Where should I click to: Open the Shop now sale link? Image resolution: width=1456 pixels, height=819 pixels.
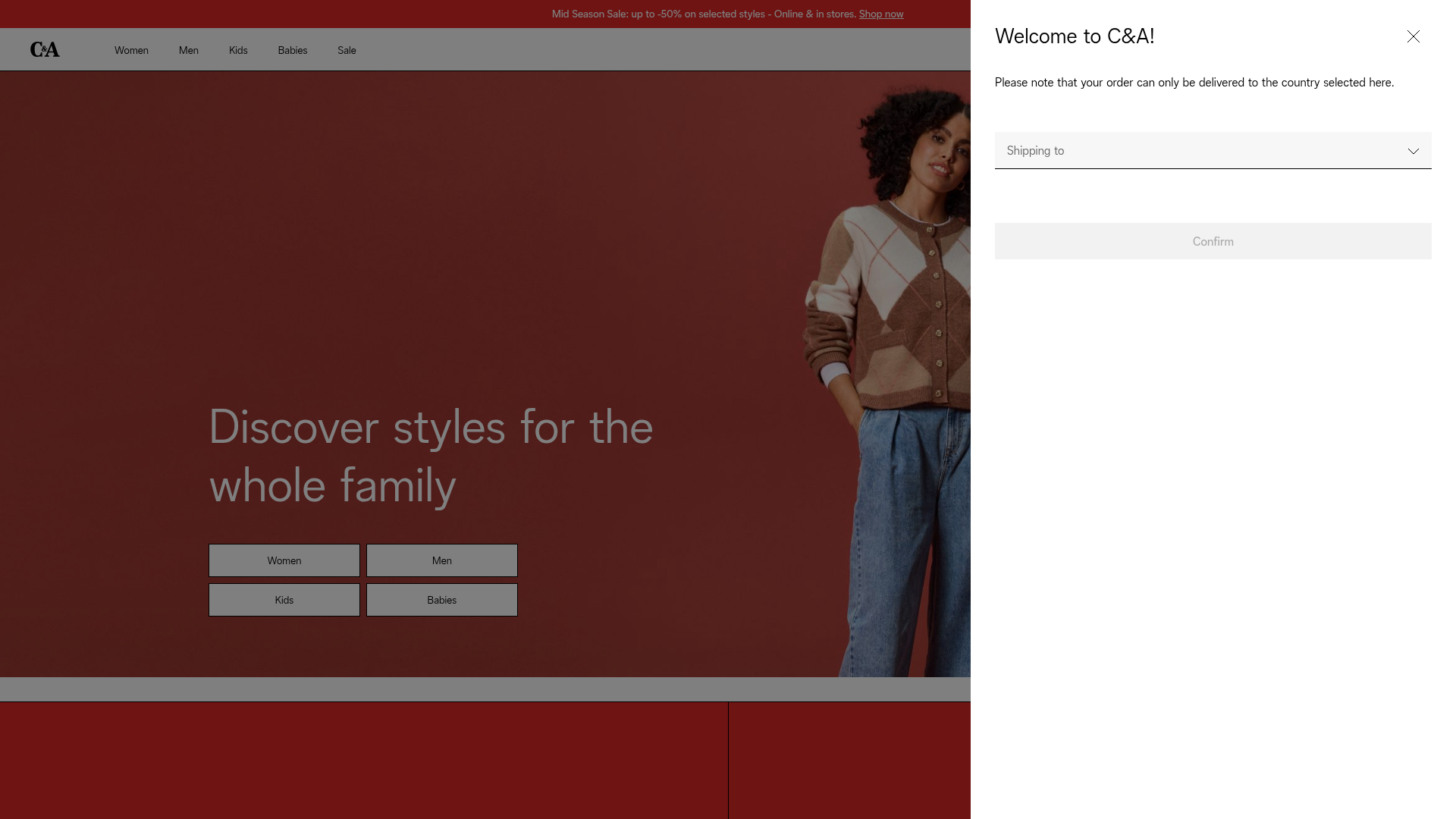tap(880, 14)
